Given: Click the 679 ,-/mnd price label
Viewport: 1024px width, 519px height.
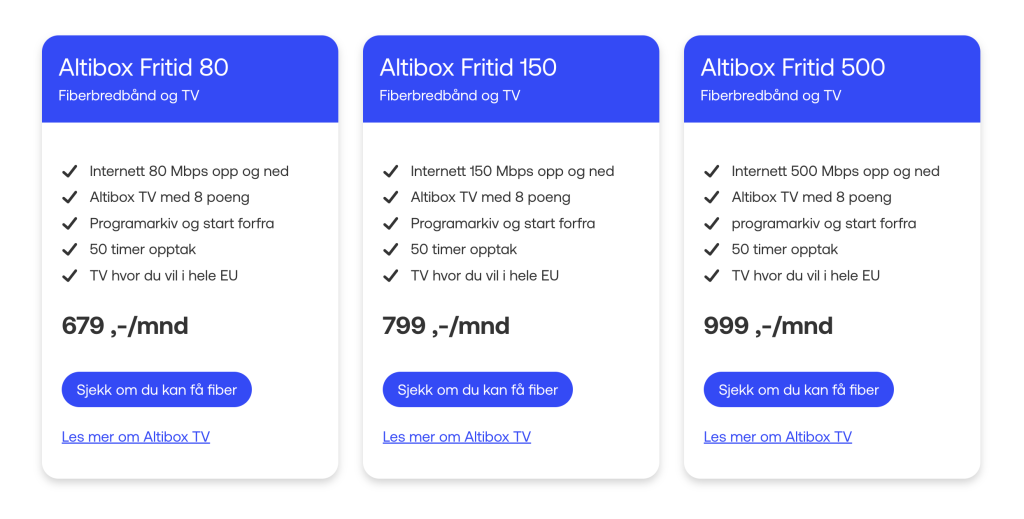Looking at the screenshot, I should (125, 326).
